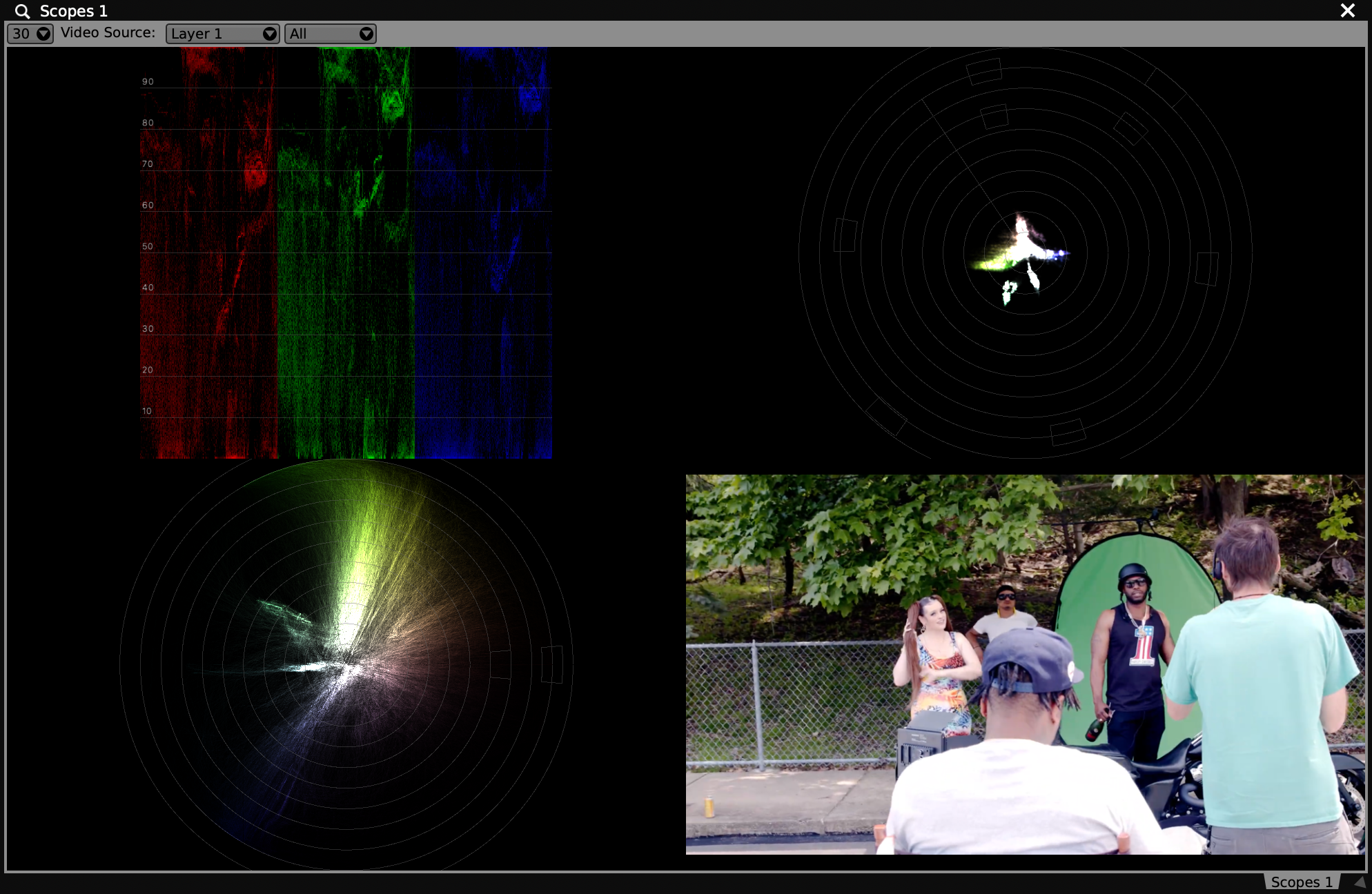Image resolution: width=1372 pixels, height=894 pixels.
Task: Select the Scopes 1 tab at the bottom
Action: [x=1301, y=882]
